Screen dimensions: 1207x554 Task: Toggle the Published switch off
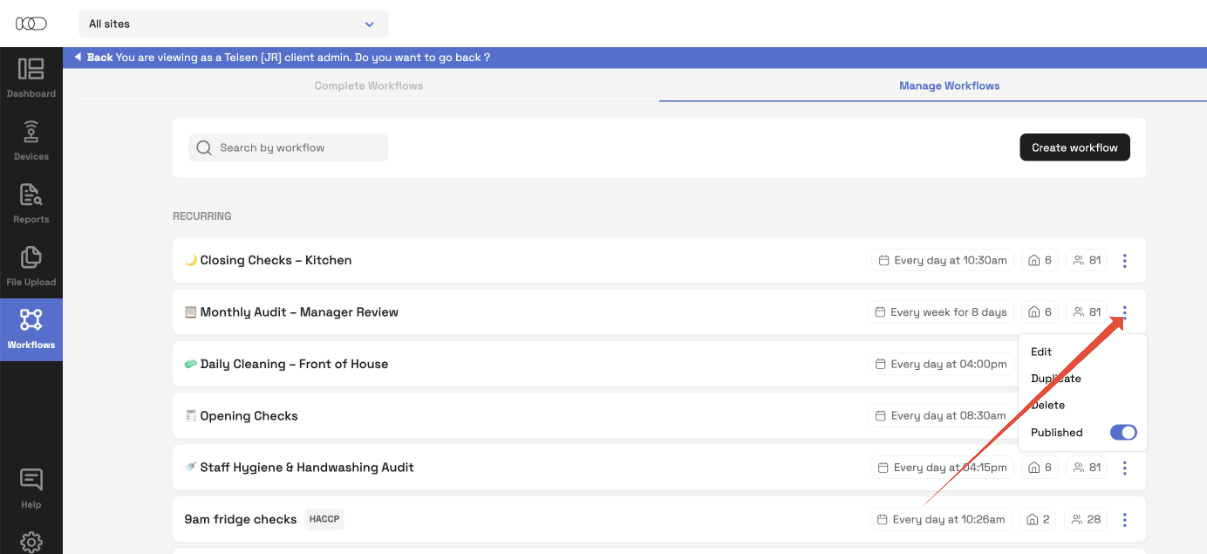[x=1123, y=433]
